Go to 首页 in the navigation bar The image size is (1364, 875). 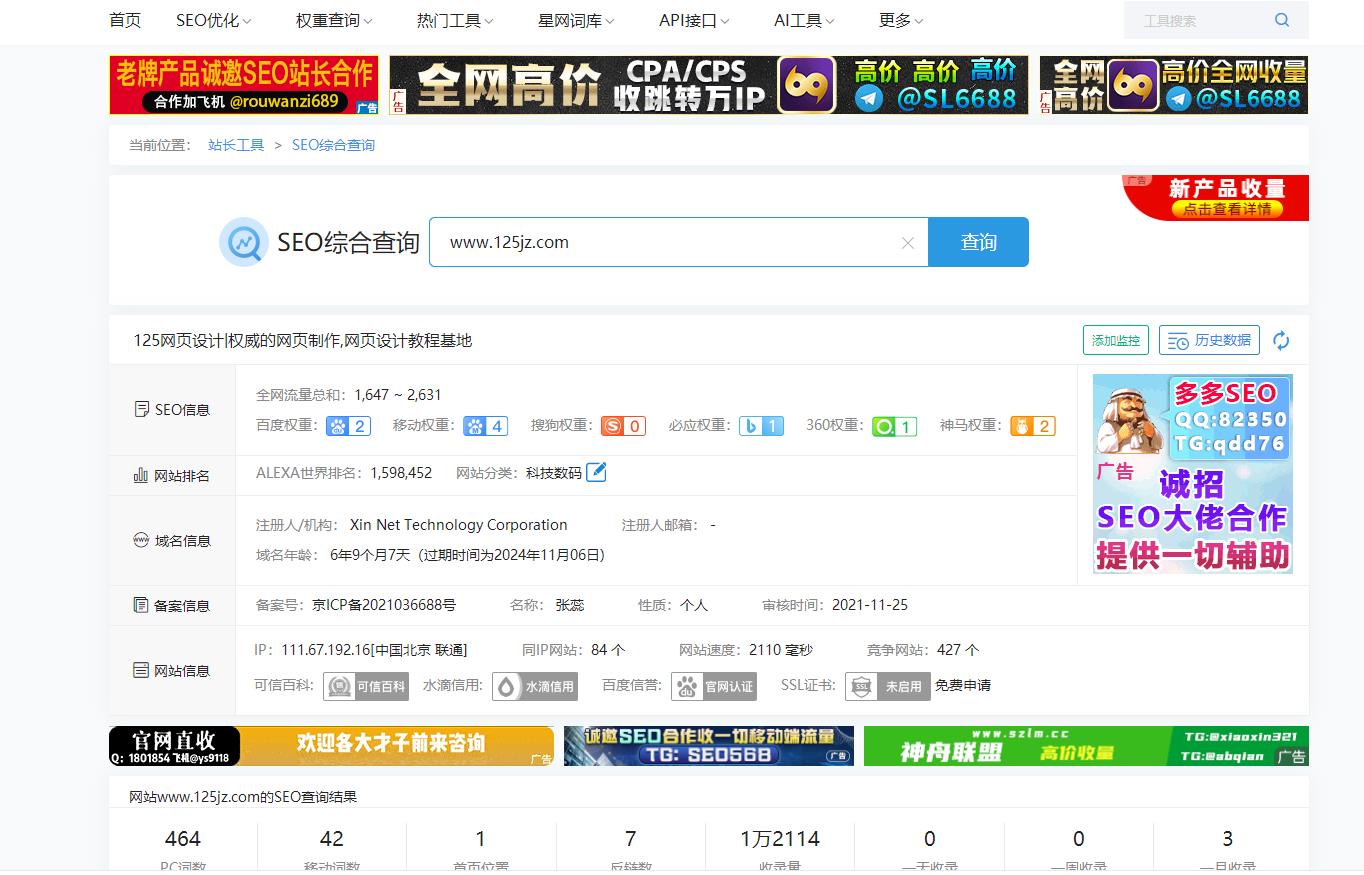point(125,20)
